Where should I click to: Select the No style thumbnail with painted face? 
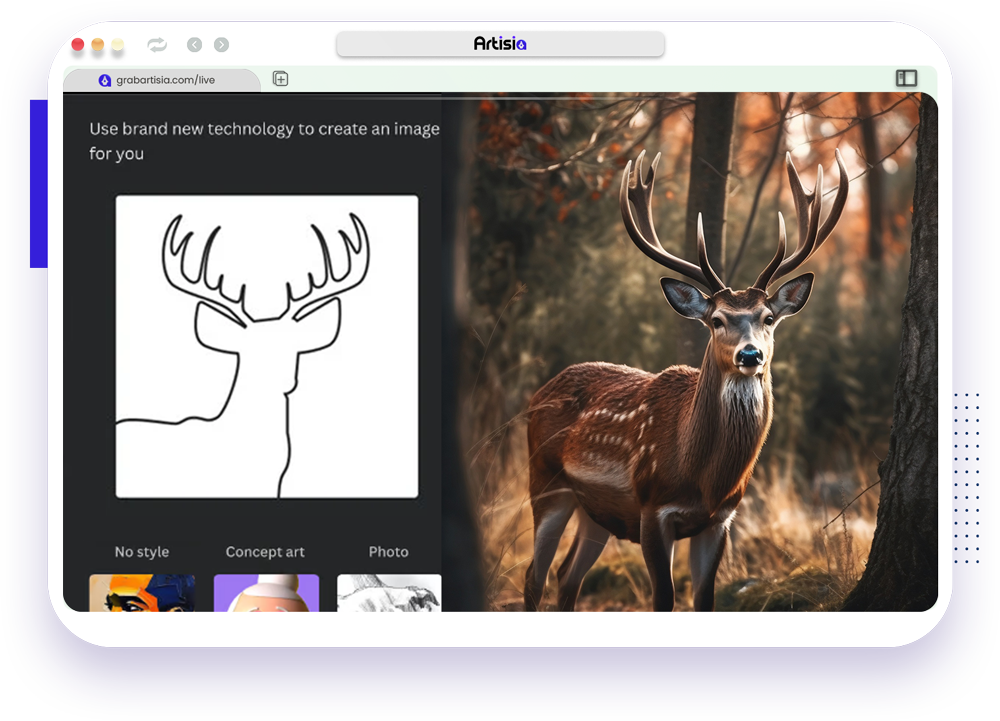pos(142,593)
